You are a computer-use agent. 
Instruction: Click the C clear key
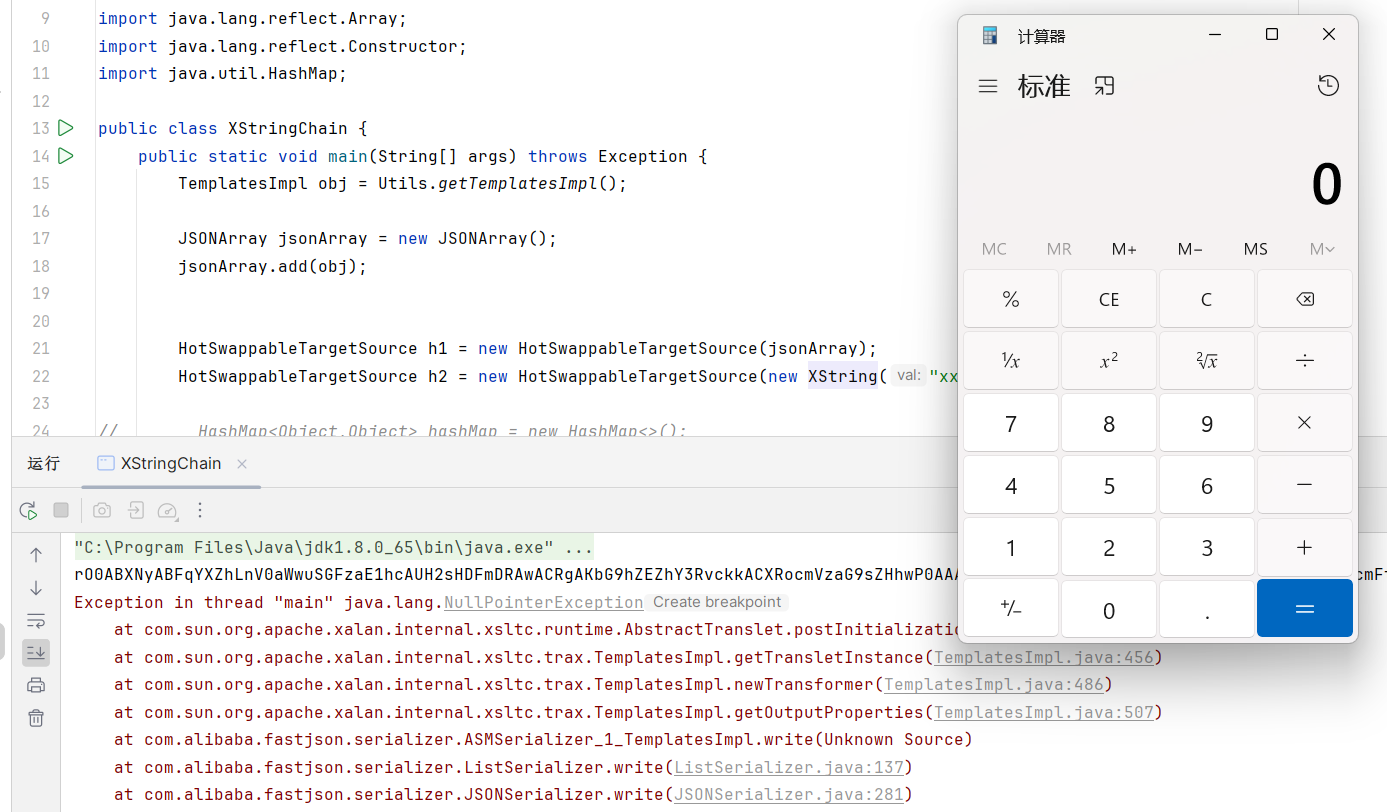pyautogui.click(x=1207, y=300)
